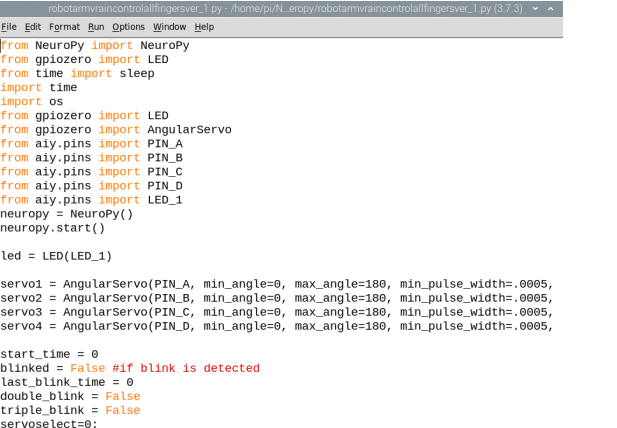Viewport: 617px width, 428px height.
Task: Open the Edit menu
Action: pyautogui.click(x=33, y=27)
